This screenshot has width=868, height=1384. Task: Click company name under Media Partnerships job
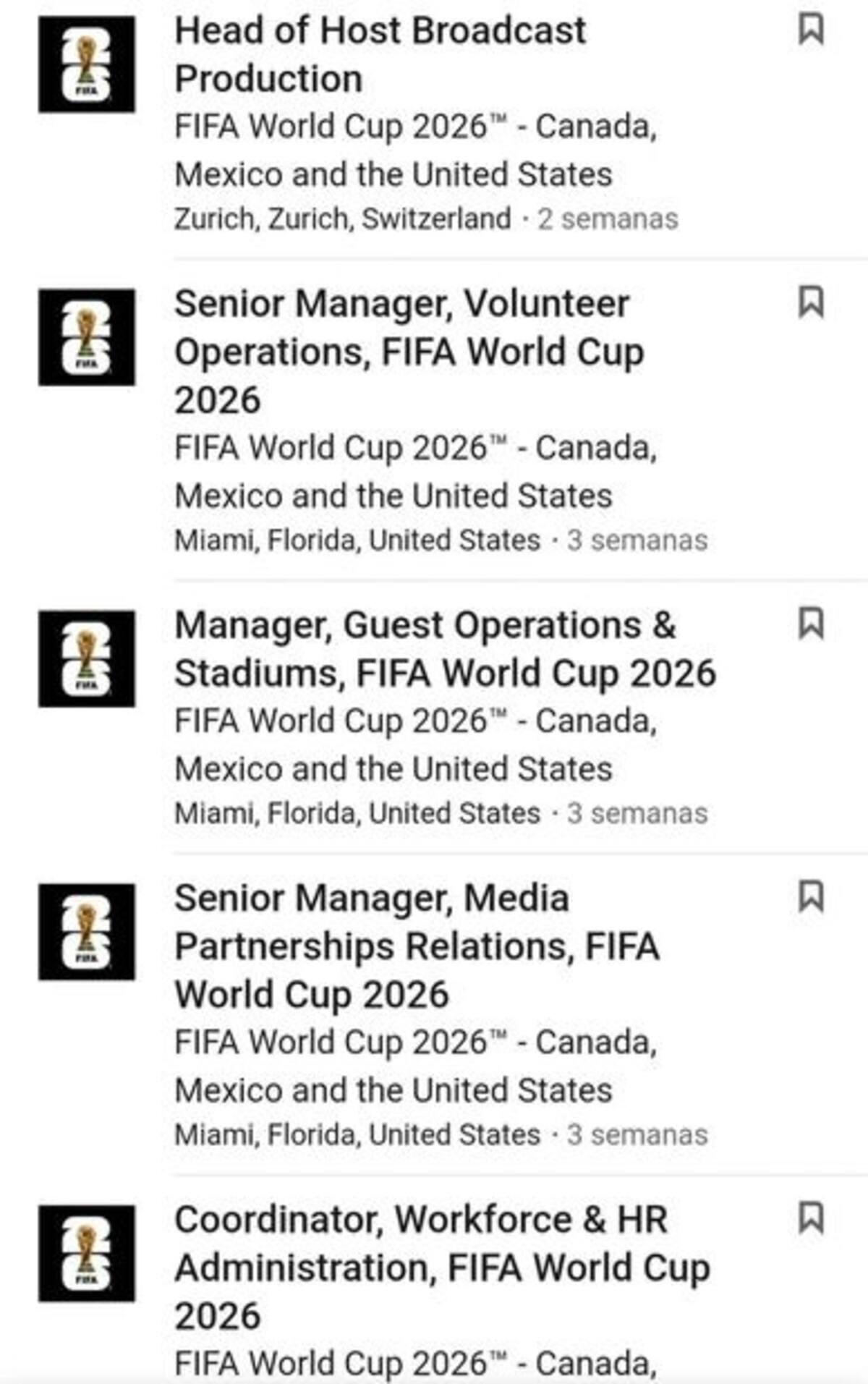click(x=415, y=1066)
